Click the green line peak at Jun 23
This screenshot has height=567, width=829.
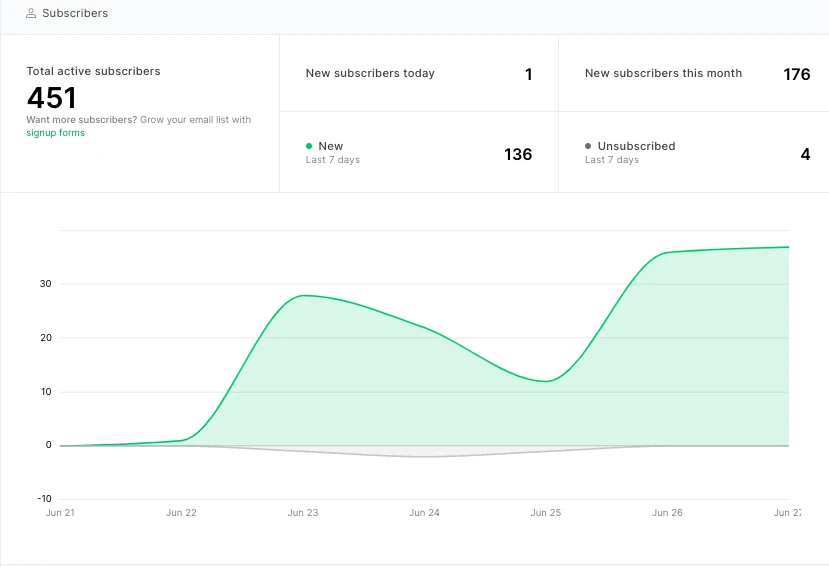tap(303, 295)
